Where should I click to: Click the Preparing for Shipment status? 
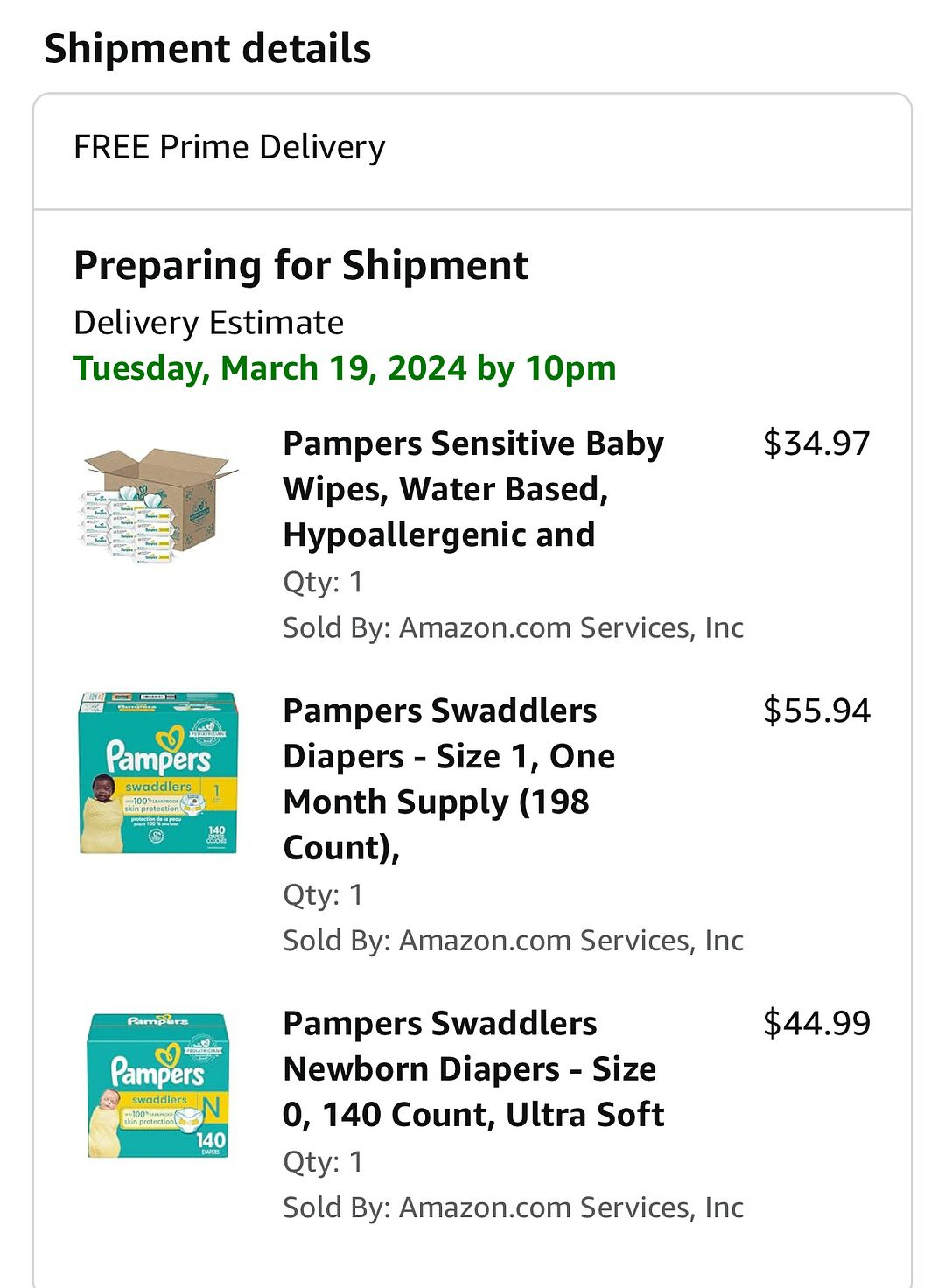point(301,266)
